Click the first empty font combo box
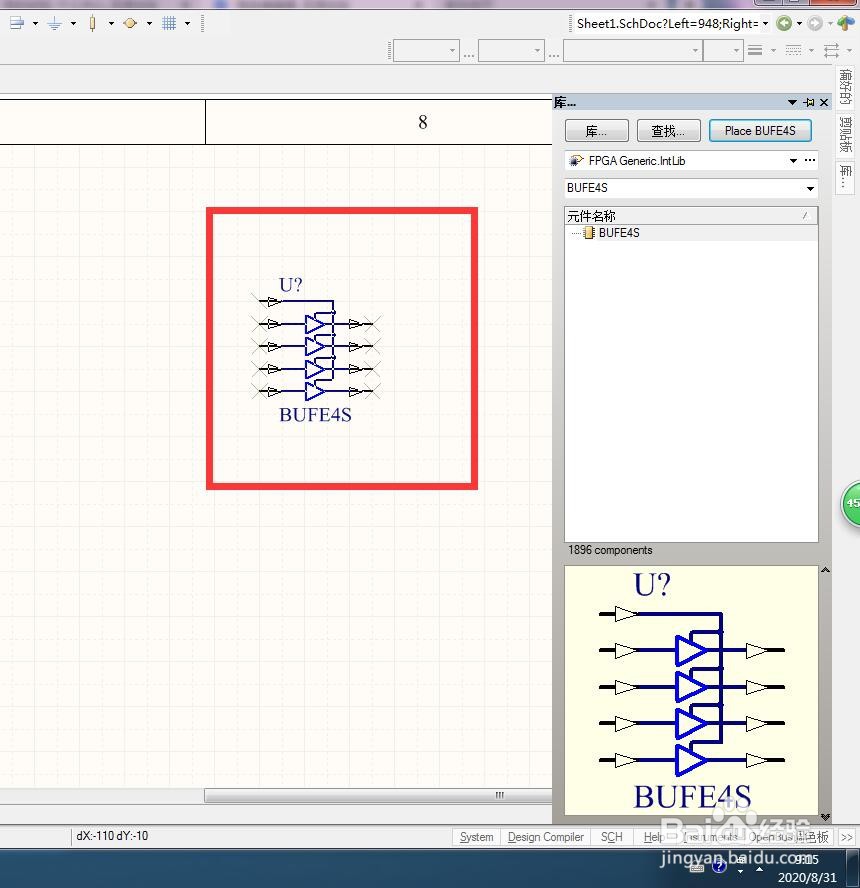The image size is (860, 888). point(426,50)
